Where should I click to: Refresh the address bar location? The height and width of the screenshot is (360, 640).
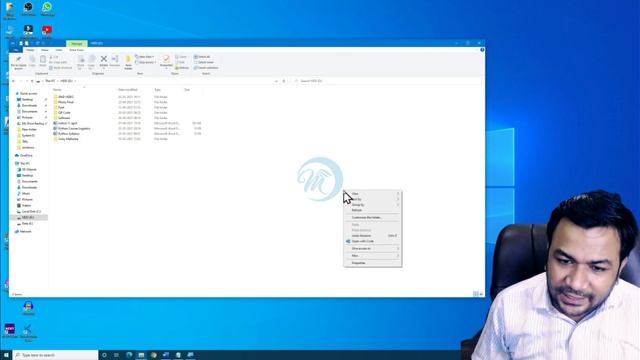pyautogui.click(x=284, y=81)
